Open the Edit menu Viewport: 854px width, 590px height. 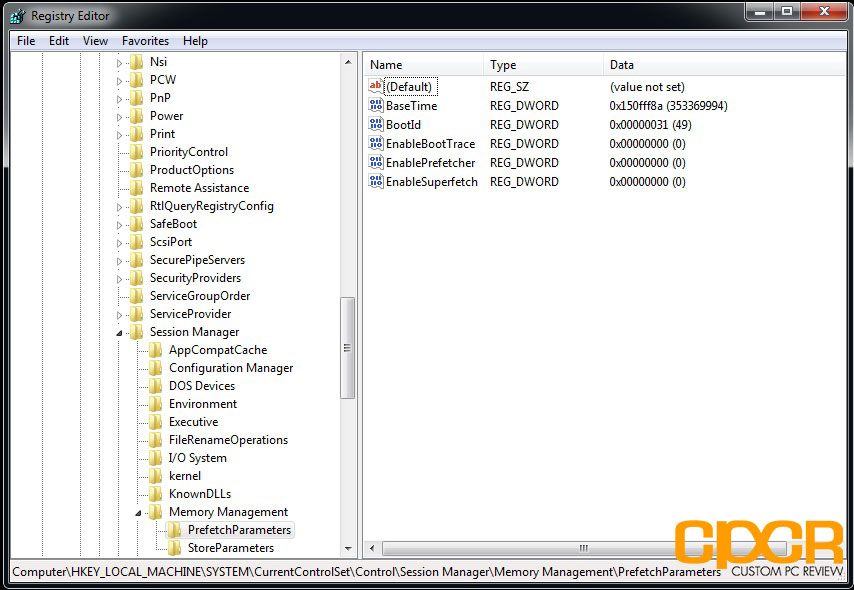(x=59, y=41)
